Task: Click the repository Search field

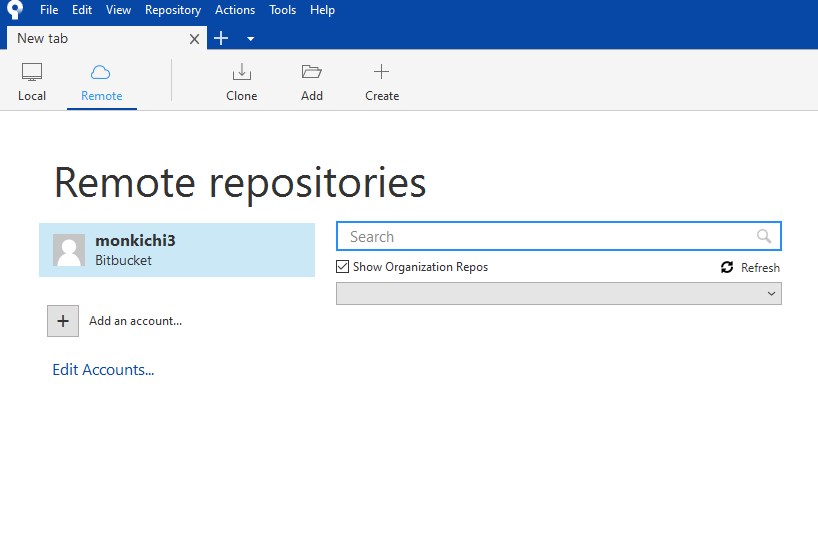Action: click(x=548, y=237)
